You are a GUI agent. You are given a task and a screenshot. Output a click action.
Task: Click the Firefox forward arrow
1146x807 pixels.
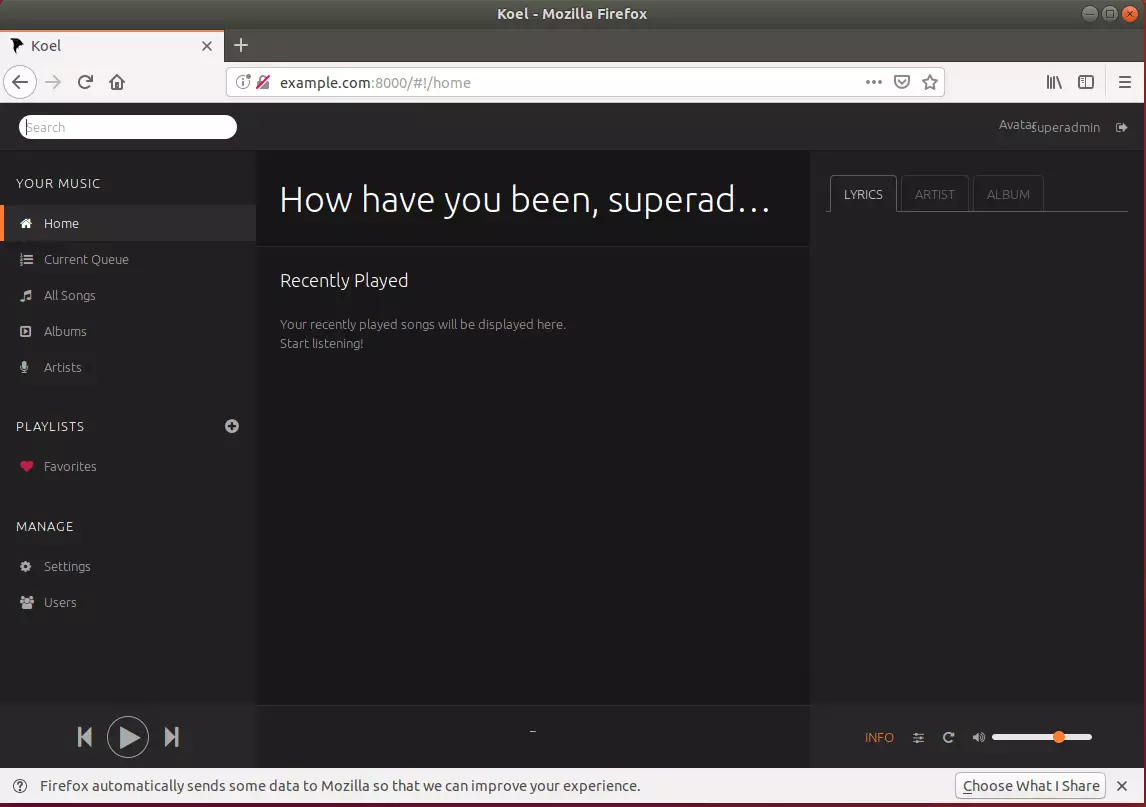53,82
